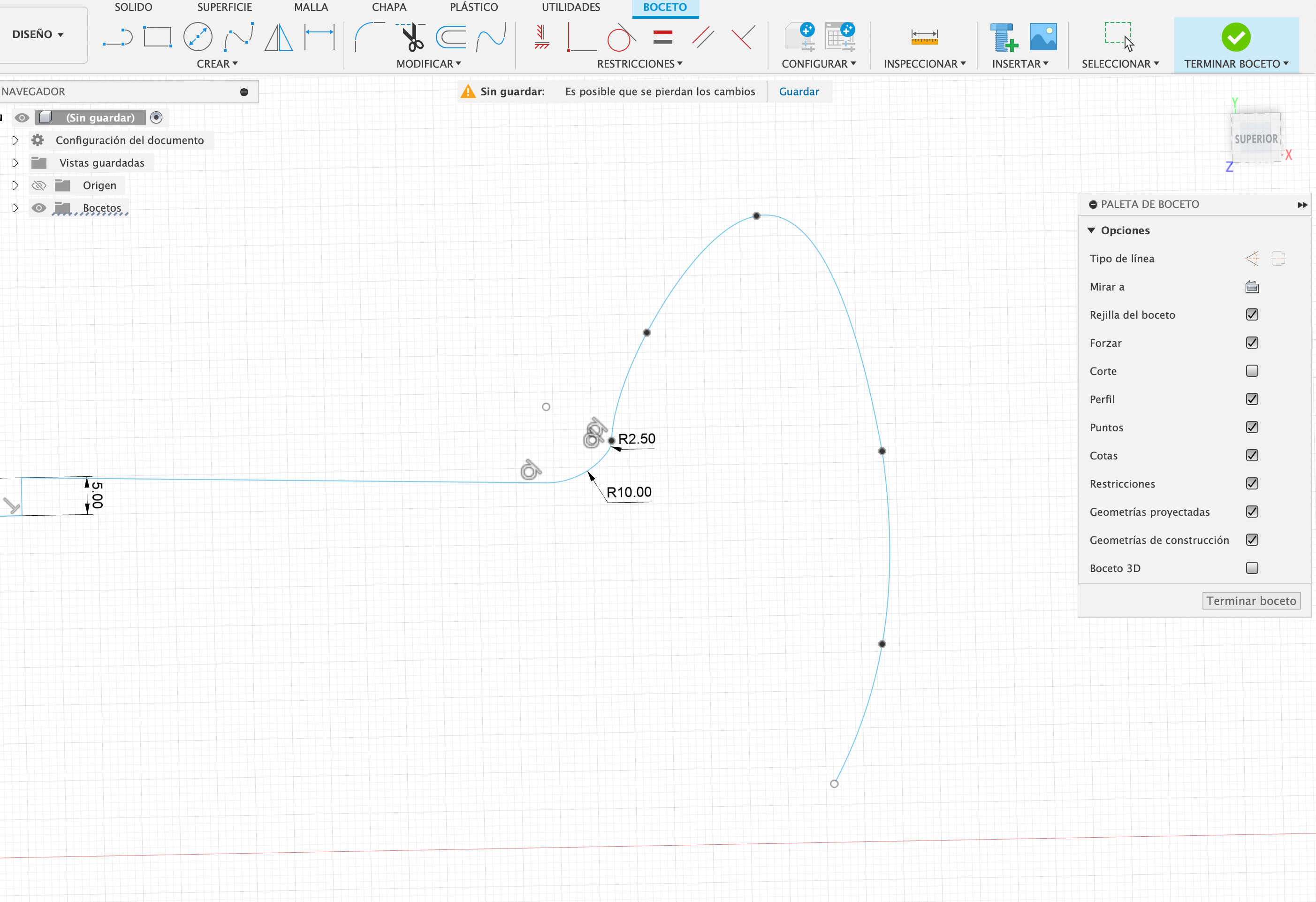
Task: Select the Line tool in Crear
Action: (x=117, y=38)
